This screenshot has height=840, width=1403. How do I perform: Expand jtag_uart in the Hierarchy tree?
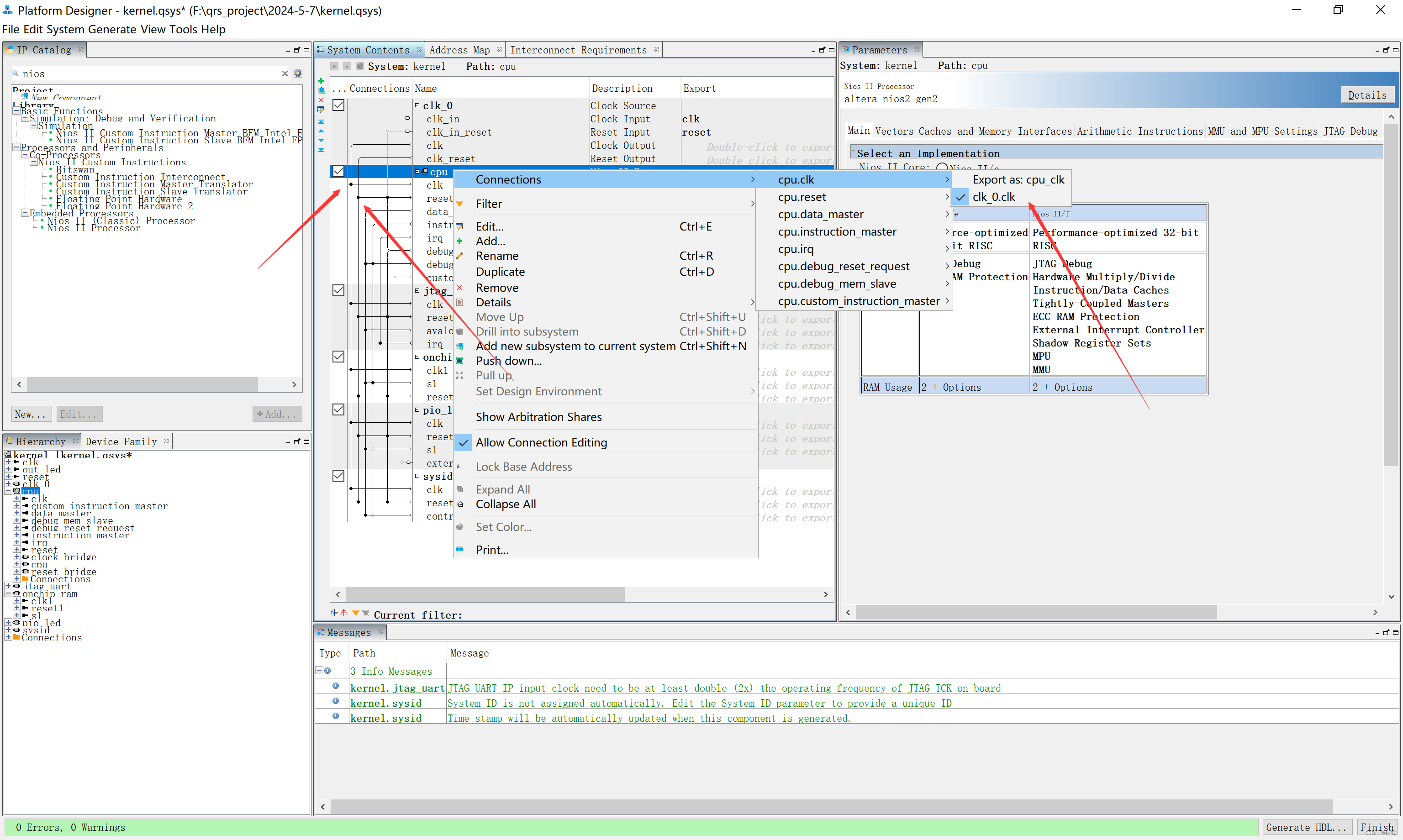pyautogui.click(x=8, y=586)
